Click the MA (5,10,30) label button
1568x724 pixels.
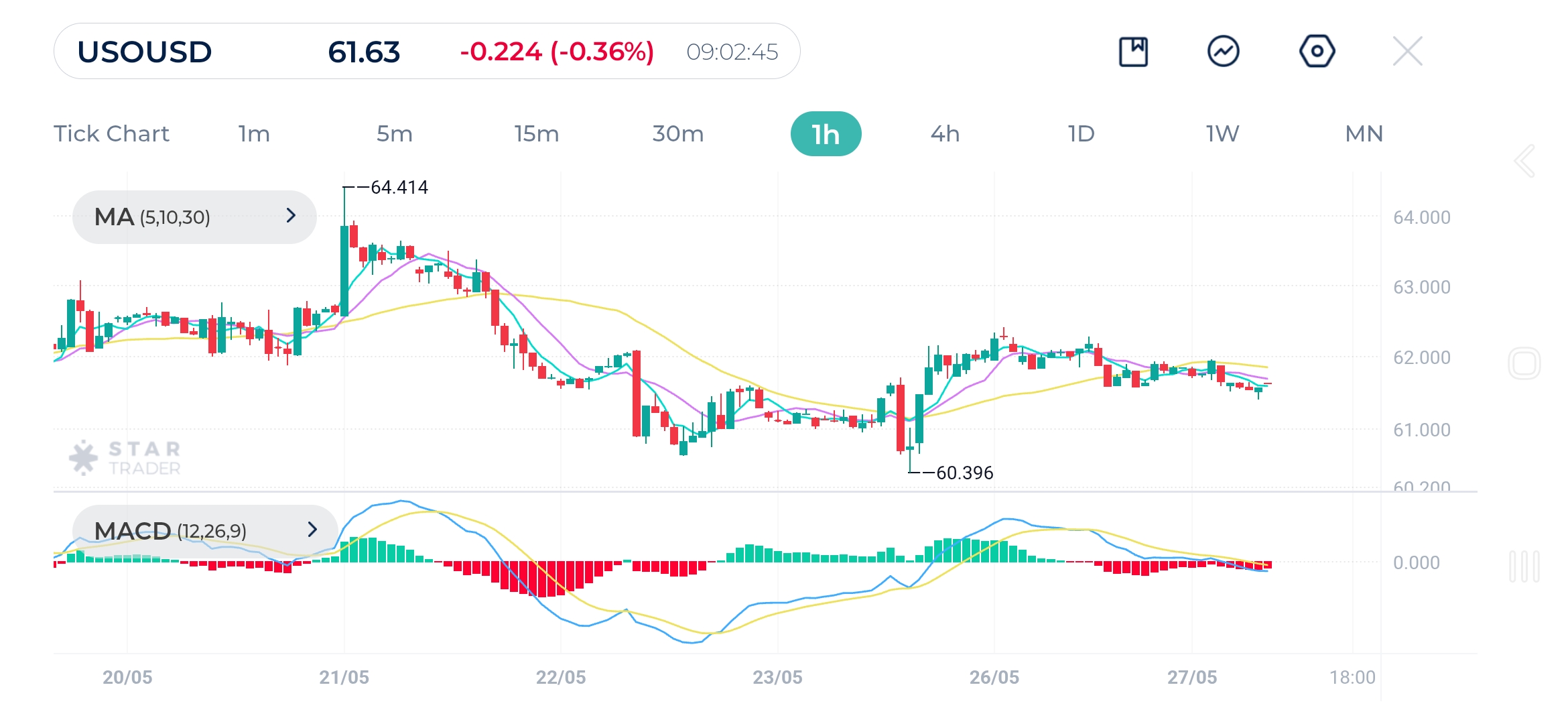[x=154, y=216]
